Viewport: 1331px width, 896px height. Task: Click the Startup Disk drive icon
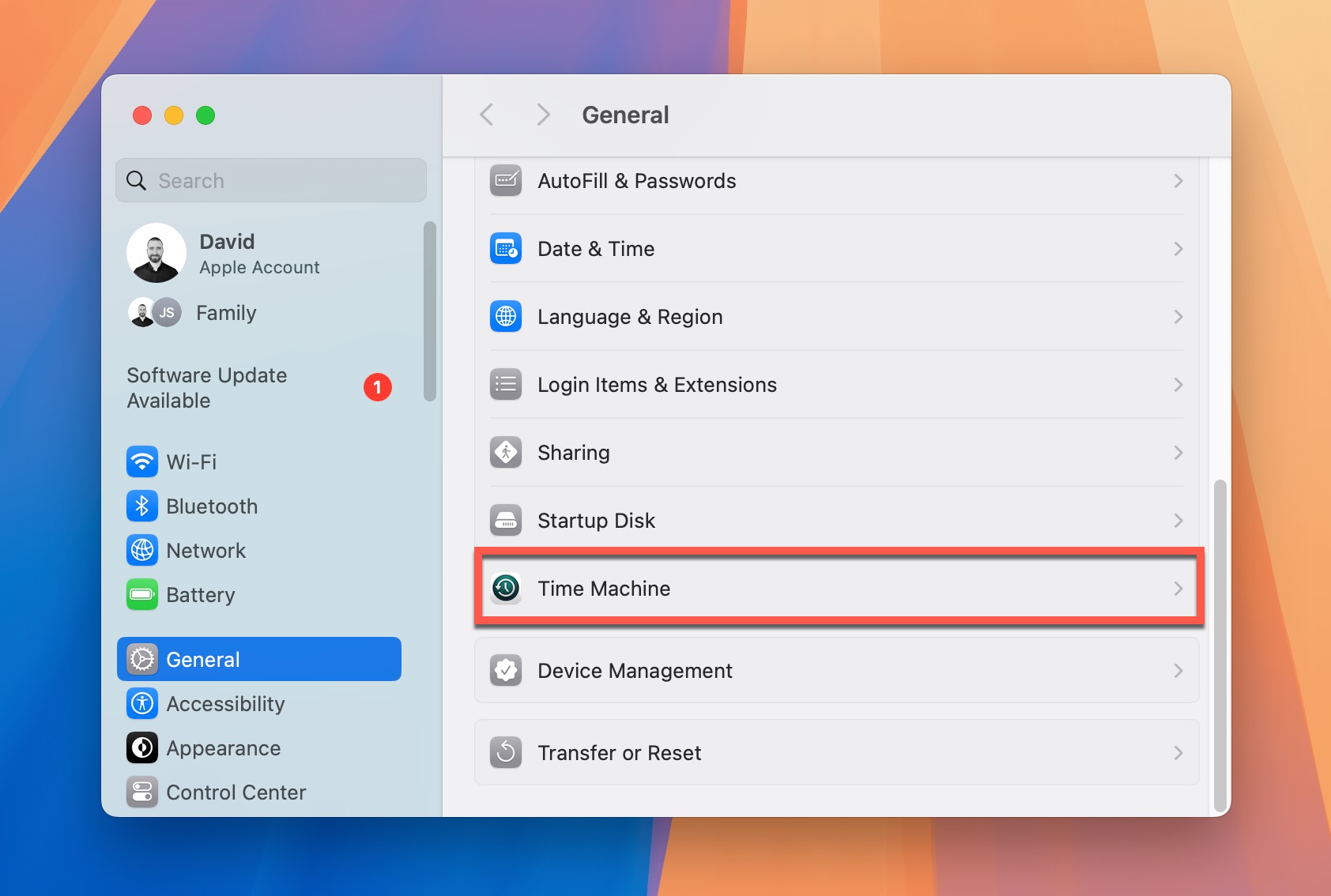pyautogui.click(x=506, y=521)
